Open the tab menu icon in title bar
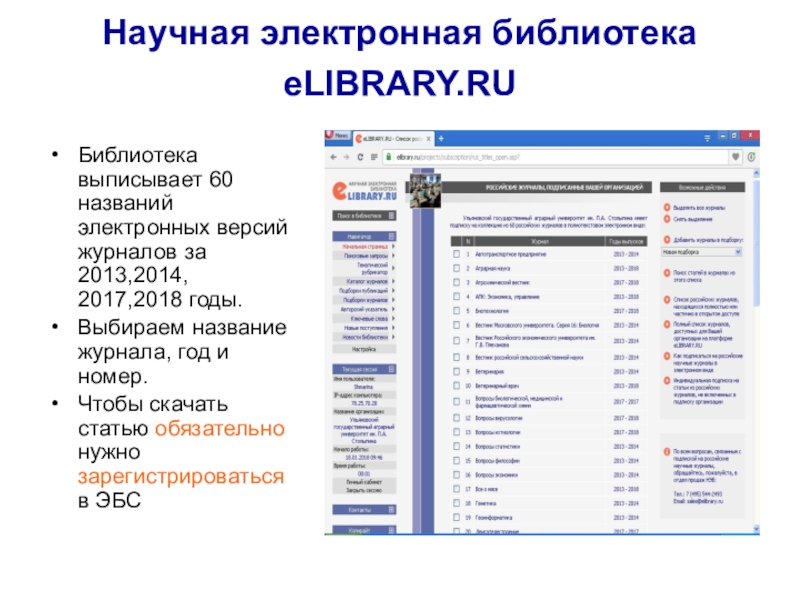This screenshot has height=600, width=800. (707, 138)
